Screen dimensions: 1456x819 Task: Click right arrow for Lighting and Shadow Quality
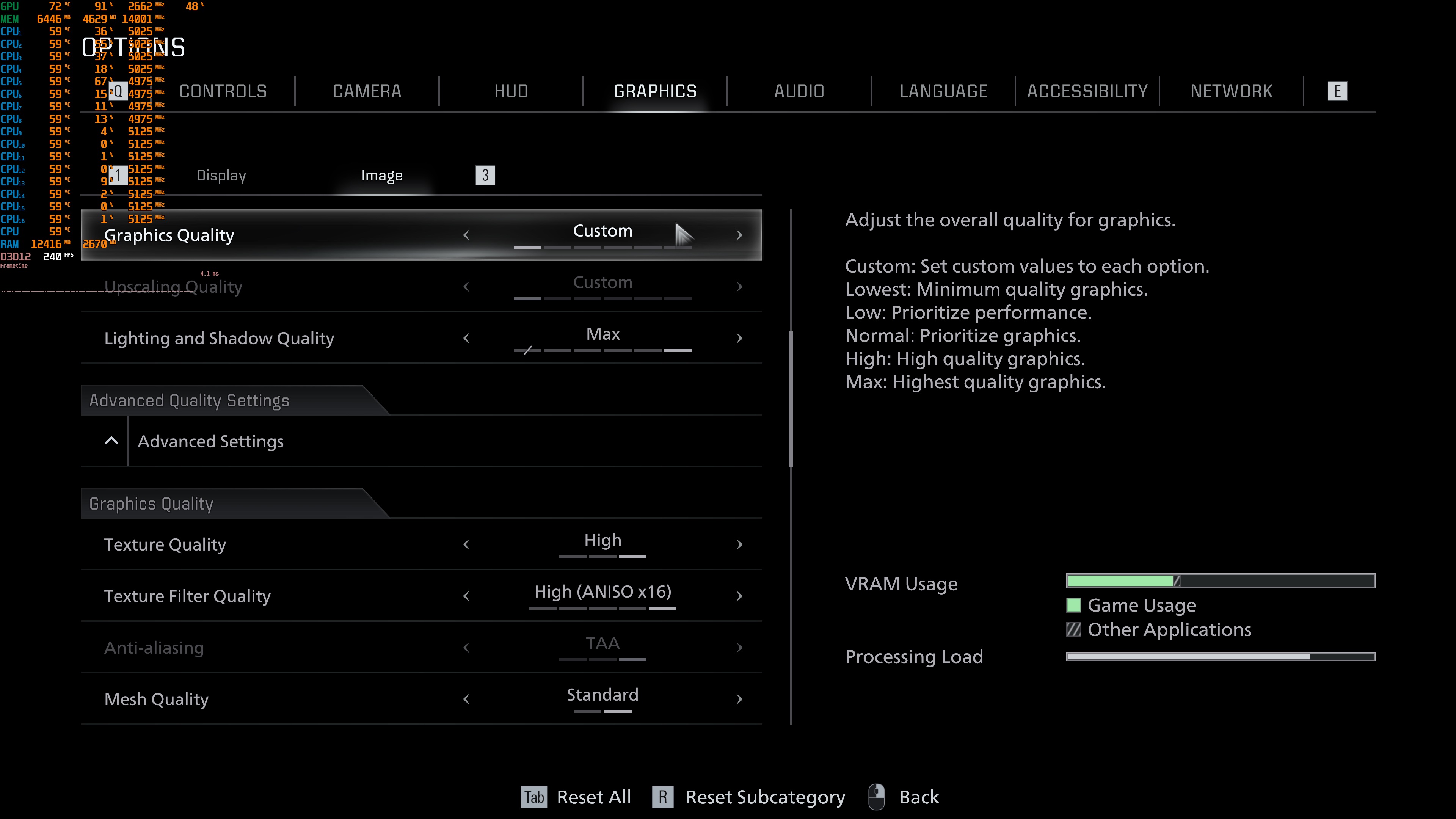739,338
